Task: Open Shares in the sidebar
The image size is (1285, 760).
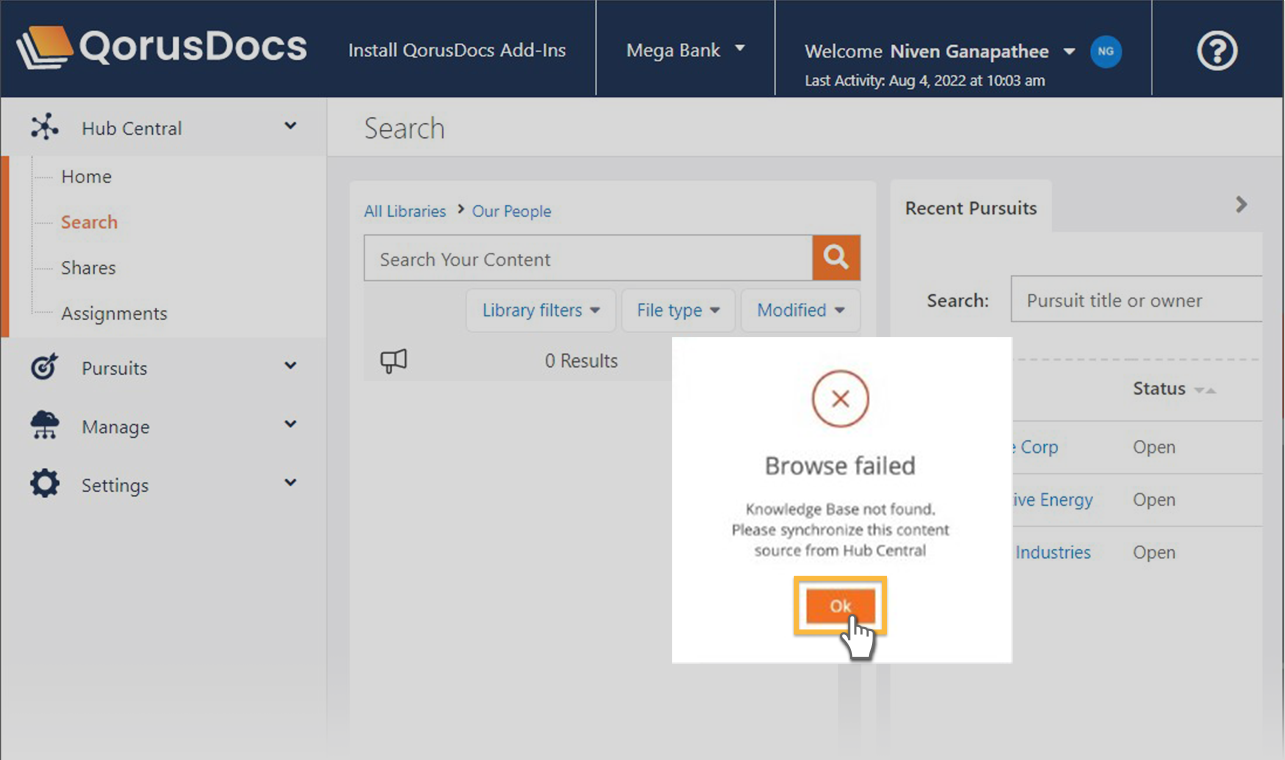Action: click(88, 267)
